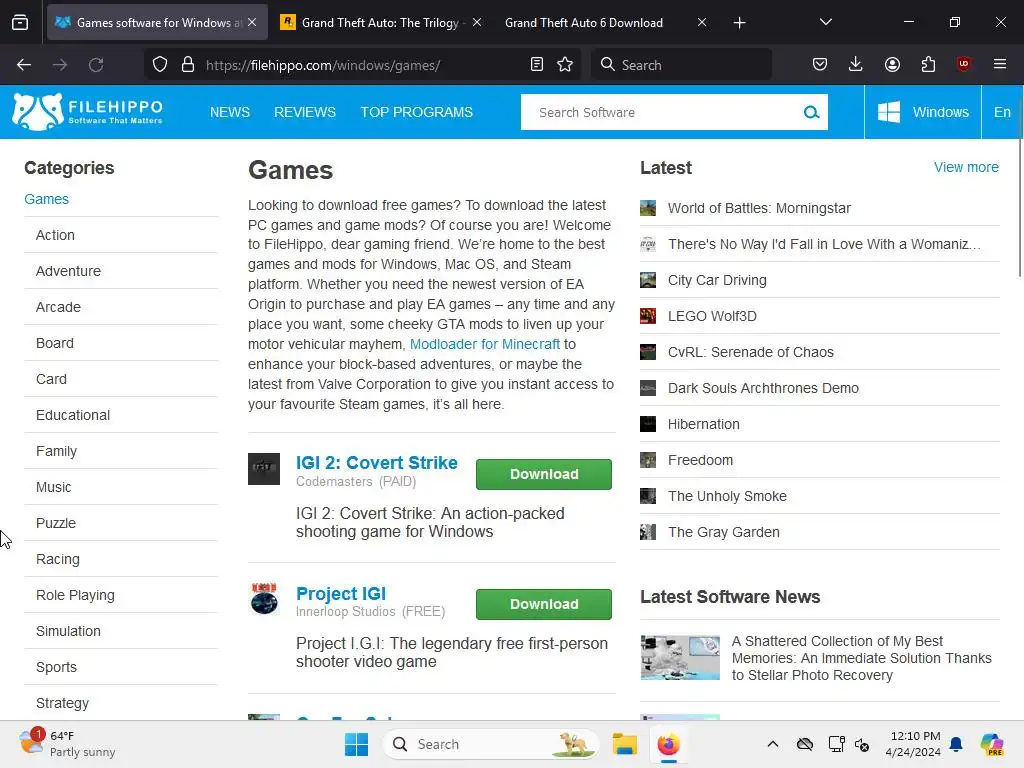Open the extensions puzzle icon
Image resolution: width=1024 pixels, height=768 pixels.
(x=928, y=65)
